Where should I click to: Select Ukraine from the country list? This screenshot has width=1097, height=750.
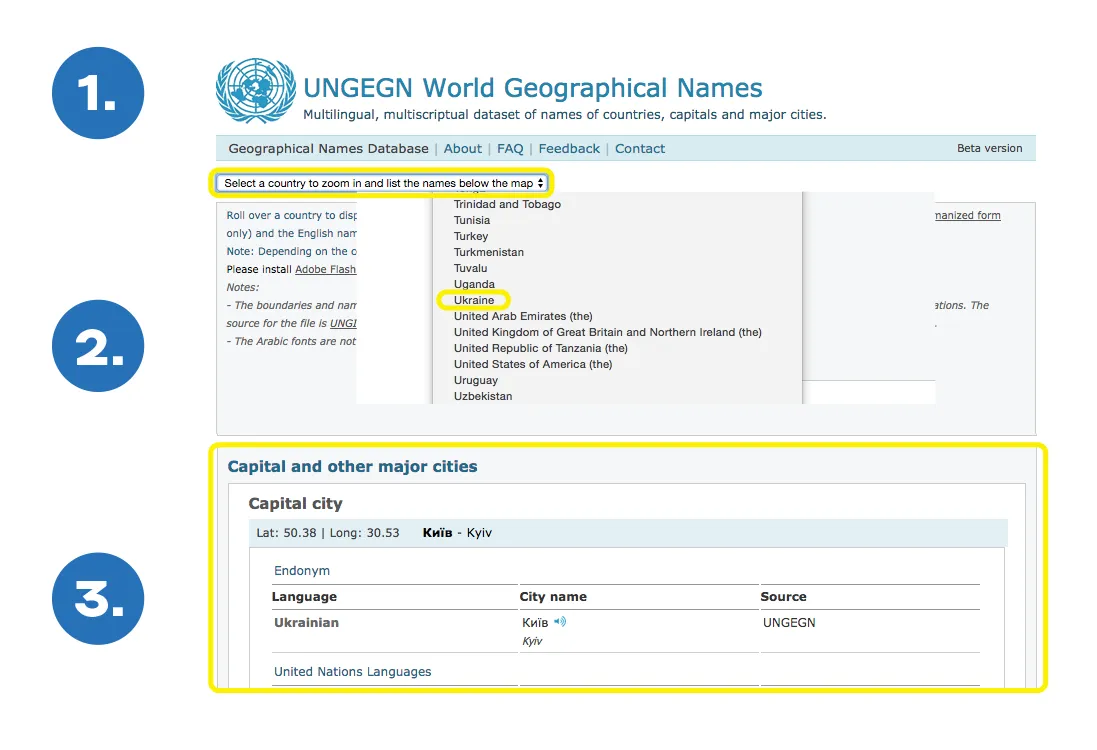[x=474, y=300]
